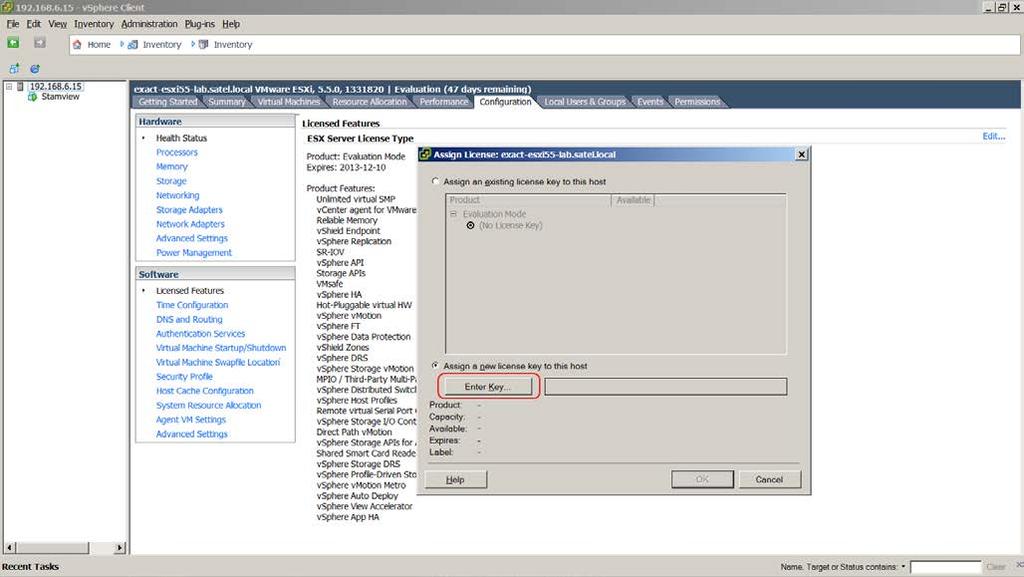Viewport: 1024px width, 577px height.
Task: Click the second Inventory breadcrumb icon
Action: pyautogui.click(x=203, y=44)
